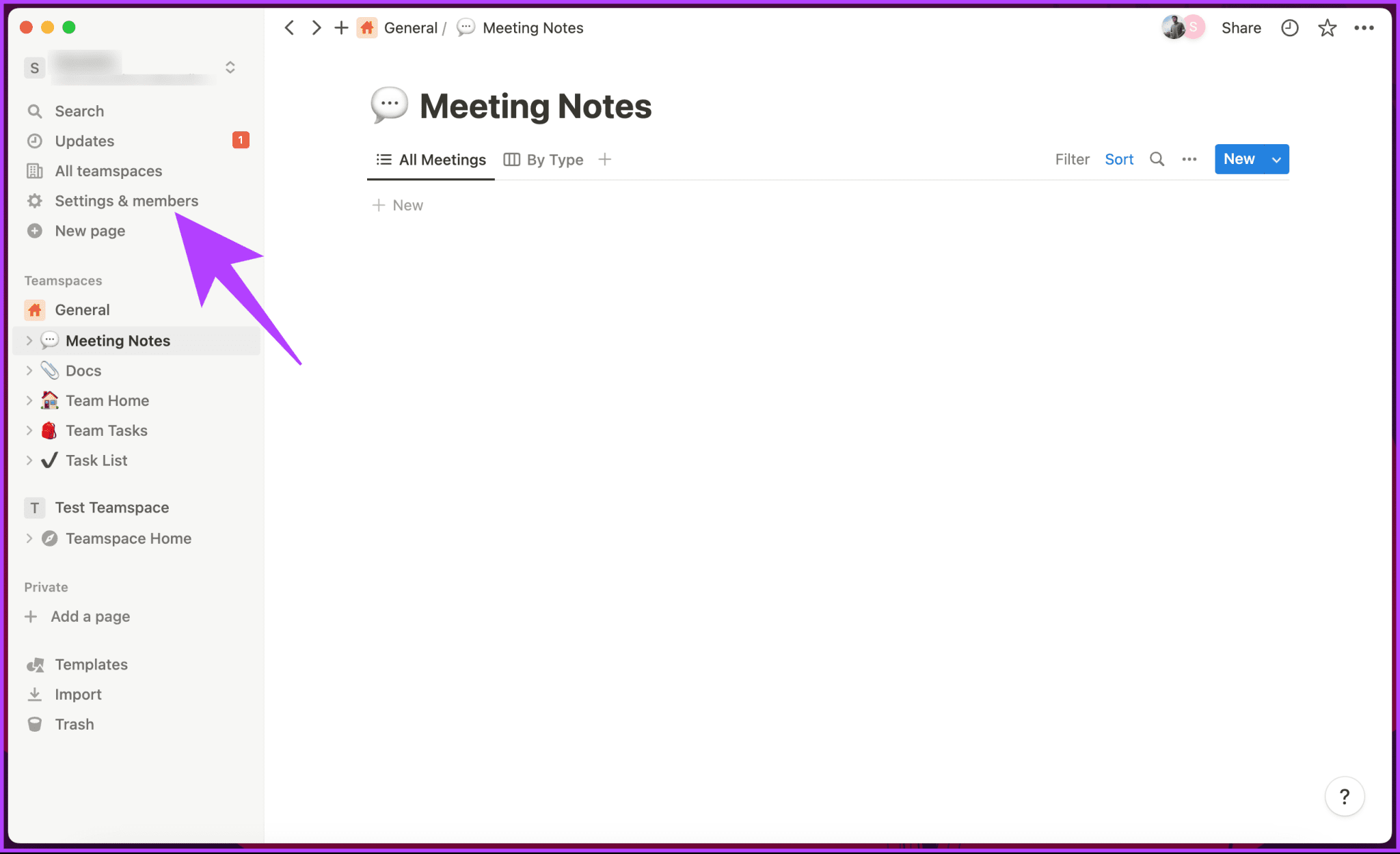The height and width of the screenshot is (854, 1400).
Task: Favorite this page with star icon
Action: coord(1327,28)
